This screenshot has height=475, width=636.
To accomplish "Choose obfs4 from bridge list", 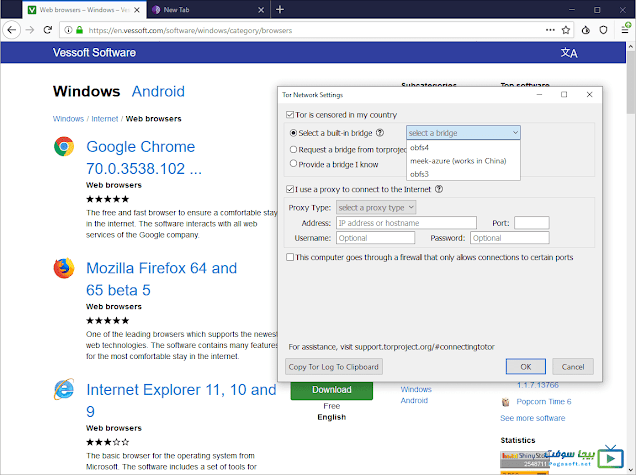I will coord(463,147).
